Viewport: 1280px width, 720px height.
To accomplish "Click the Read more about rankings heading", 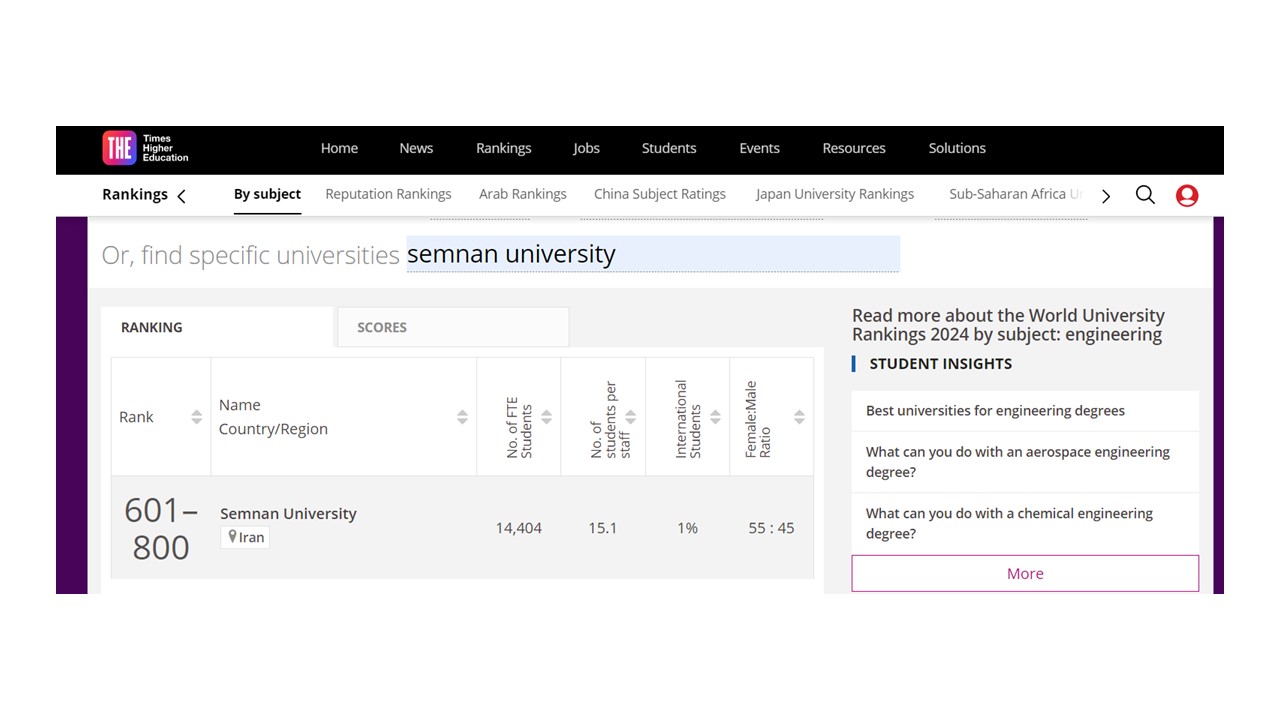I will (x=1008, y=325).
